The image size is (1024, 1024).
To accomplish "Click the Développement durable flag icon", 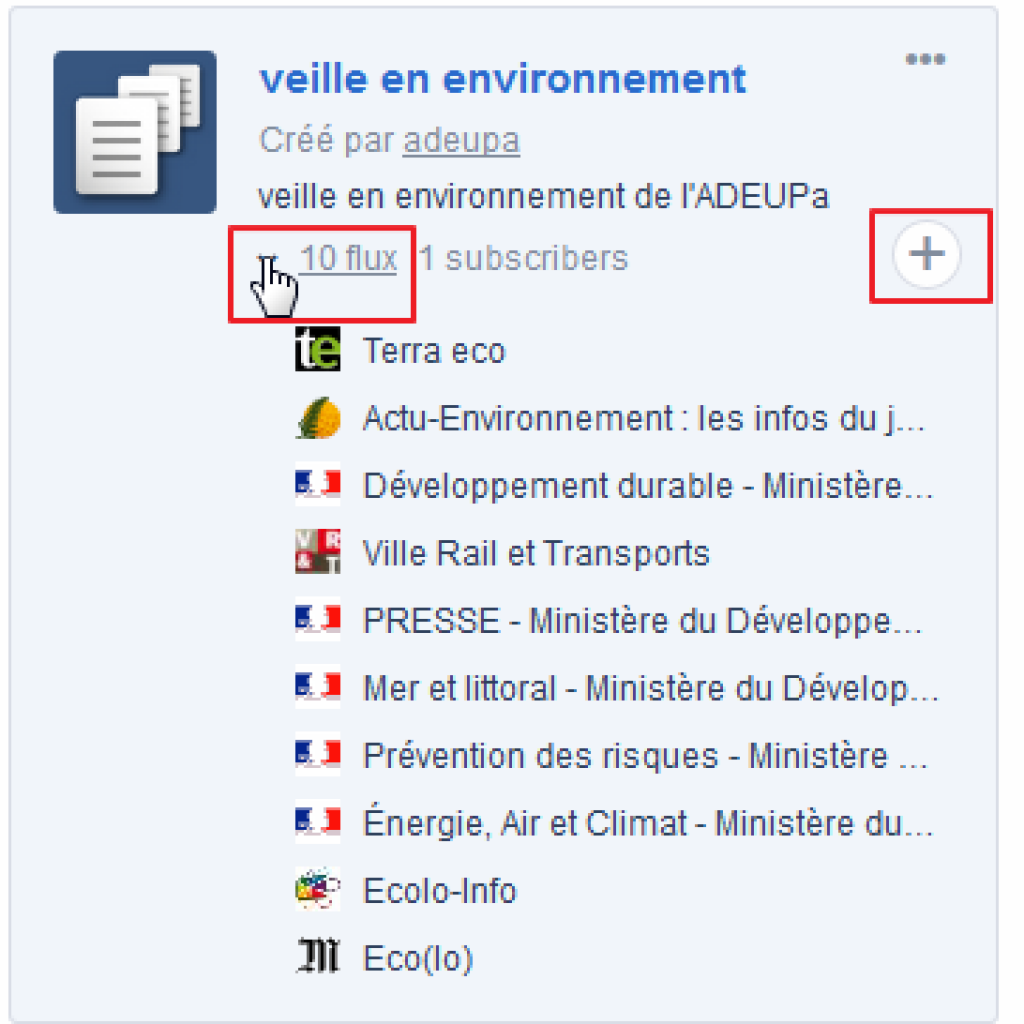I will tap(318, 486).
